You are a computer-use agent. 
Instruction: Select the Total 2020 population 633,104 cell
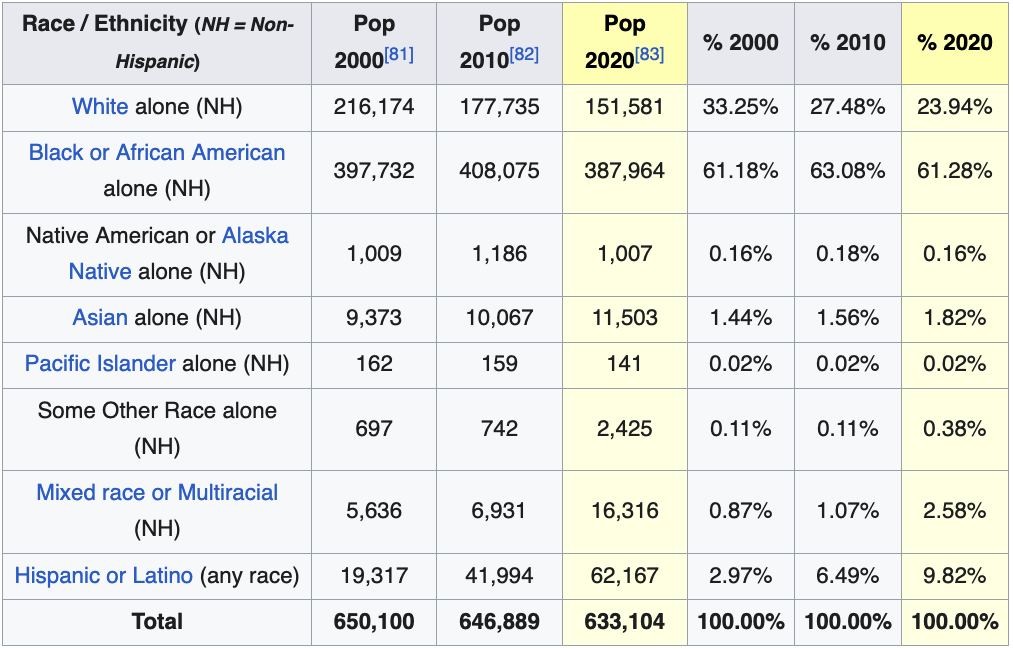pos(624,622)
